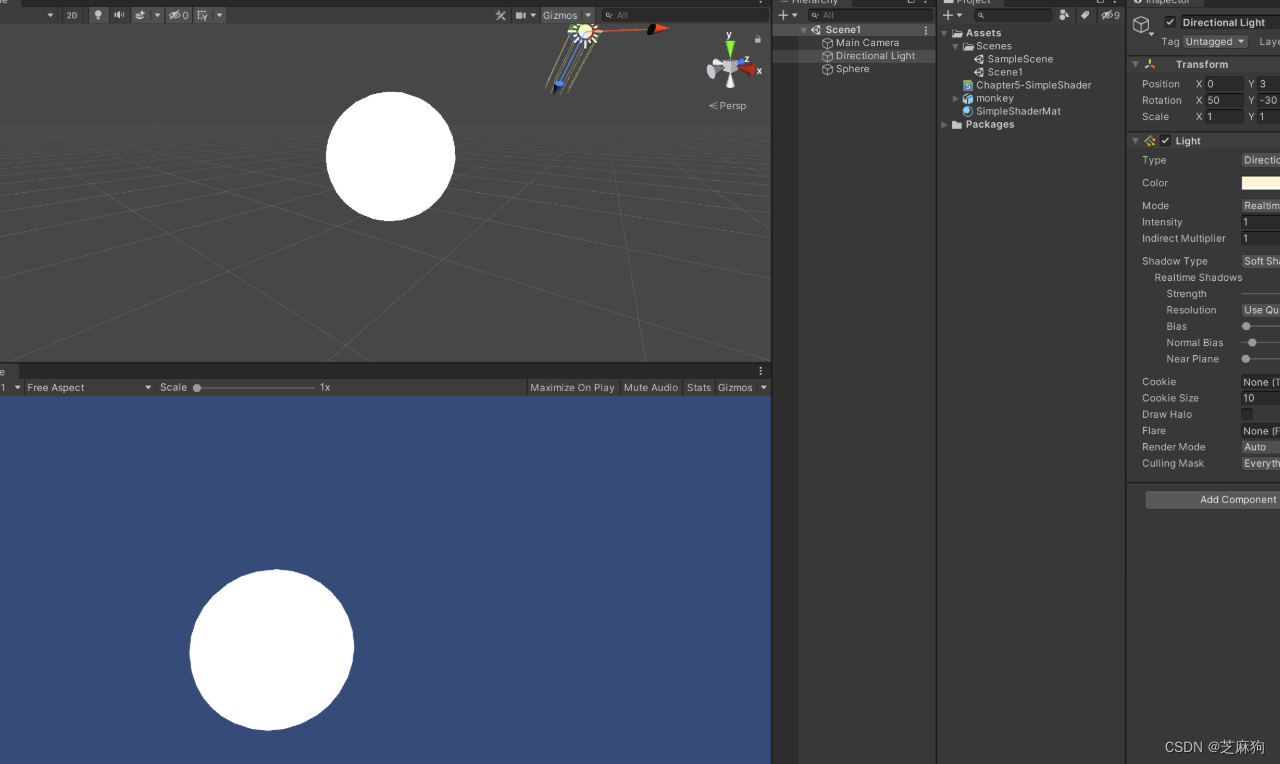This screenshot has width=1280, height=764.
Task: Toggle 2D view in the Scene toolbar
Action: point(71,14)
